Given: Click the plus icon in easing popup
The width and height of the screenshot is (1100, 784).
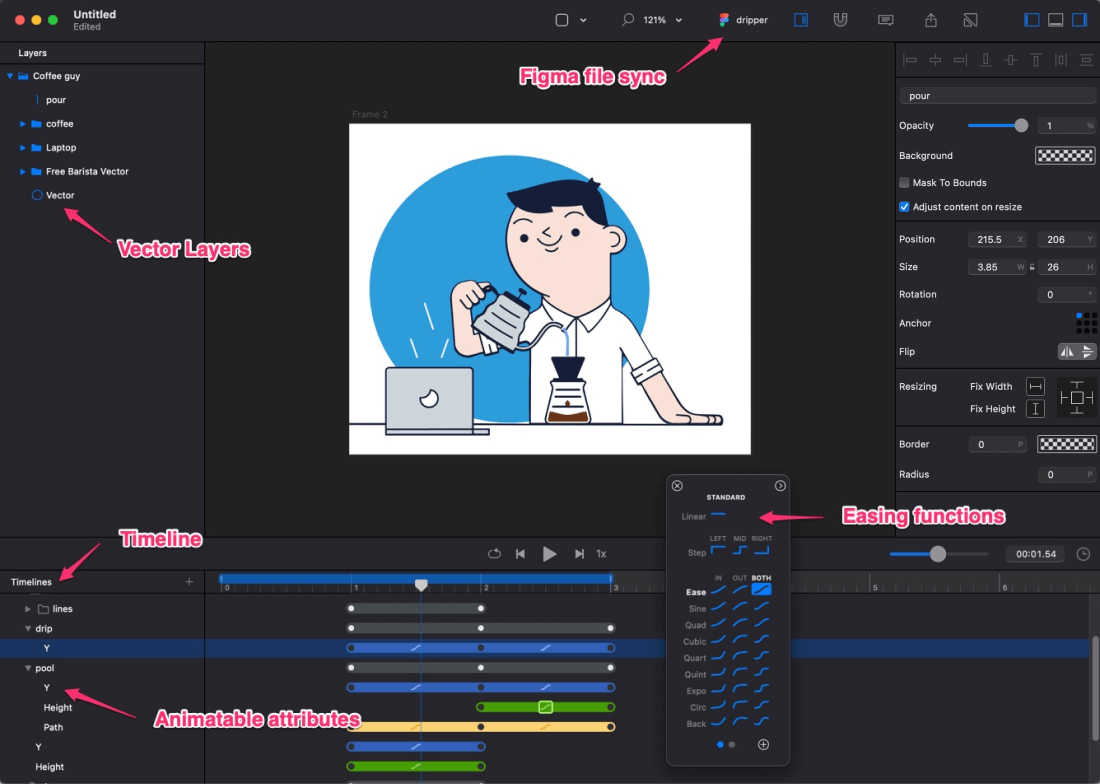Looking at the screenshot, I should click(763, 744).
